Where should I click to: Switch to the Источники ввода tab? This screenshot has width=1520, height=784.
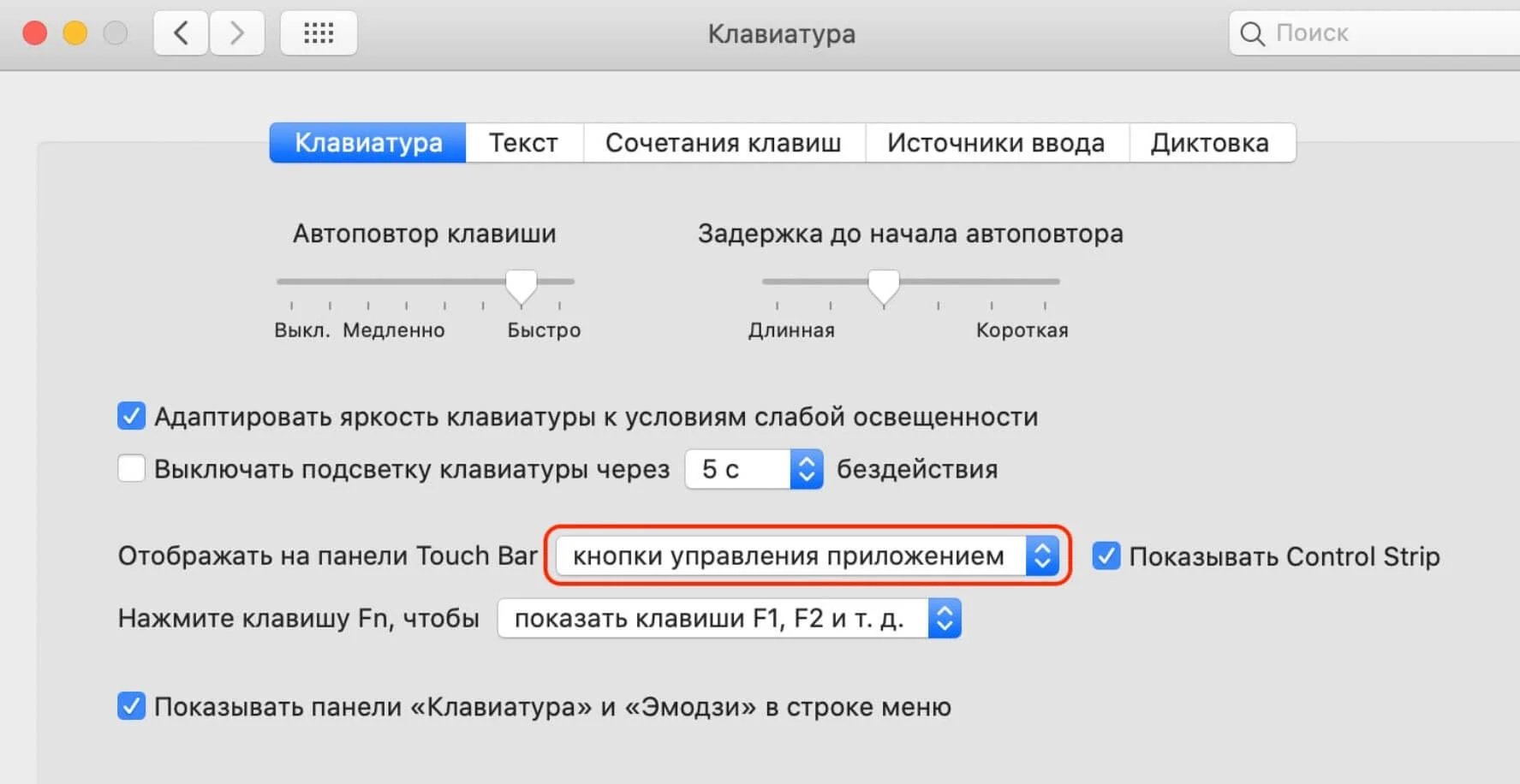(996, 143)
